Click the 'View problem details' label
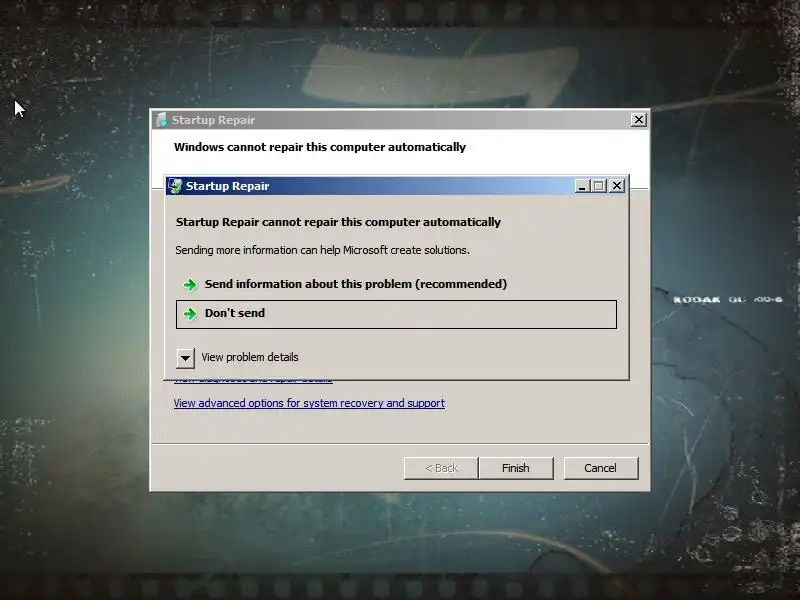This screenshot has height=600, width=800. click(x=250, y=357)
